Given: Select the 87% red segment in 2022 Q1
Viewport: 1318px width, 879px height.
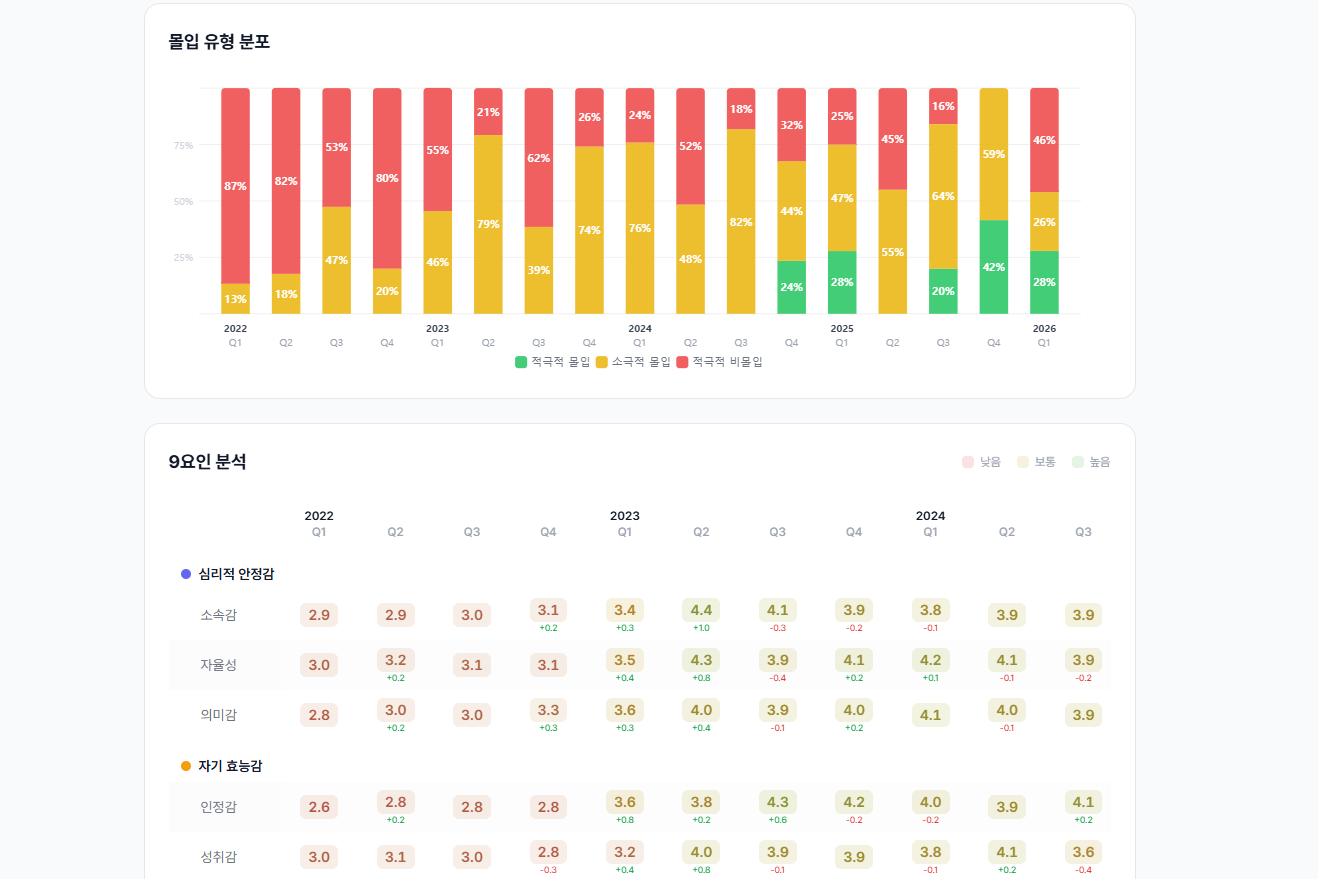Looking at the screenshot, I should pyautogui.click(x=235, y=186).
